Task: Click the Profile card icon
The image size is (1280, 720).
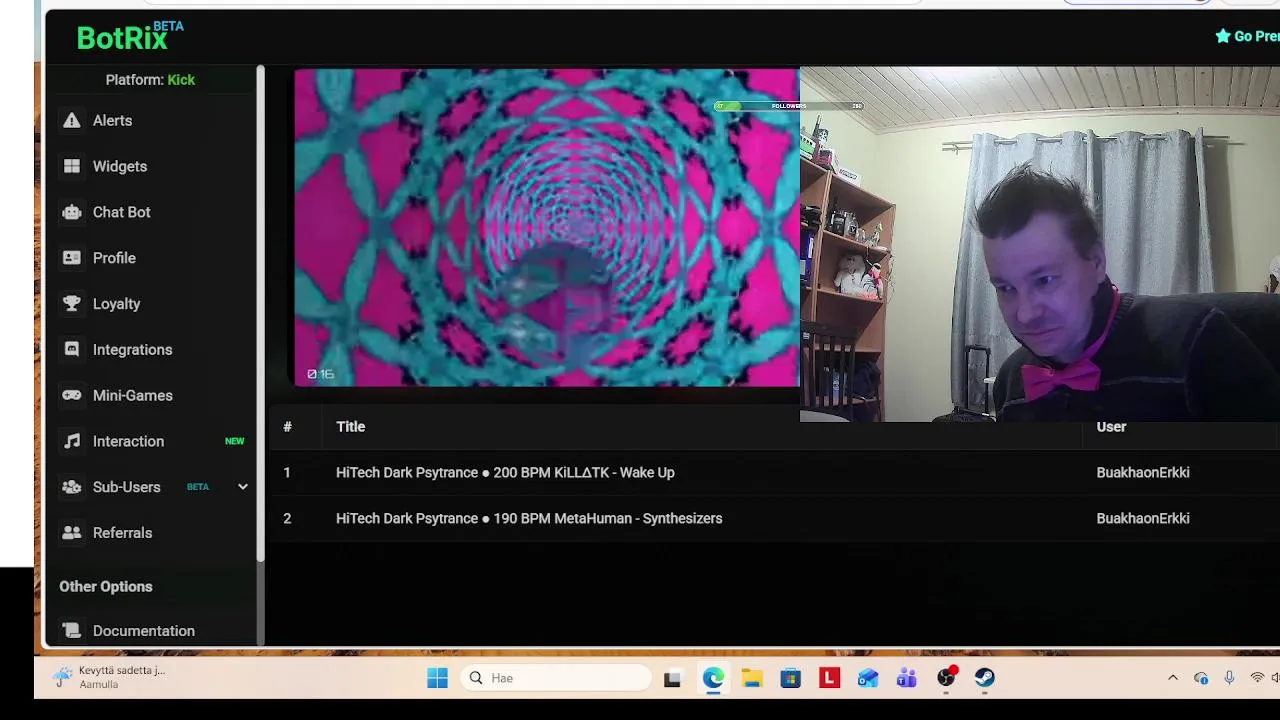Action: pos(72,258)
